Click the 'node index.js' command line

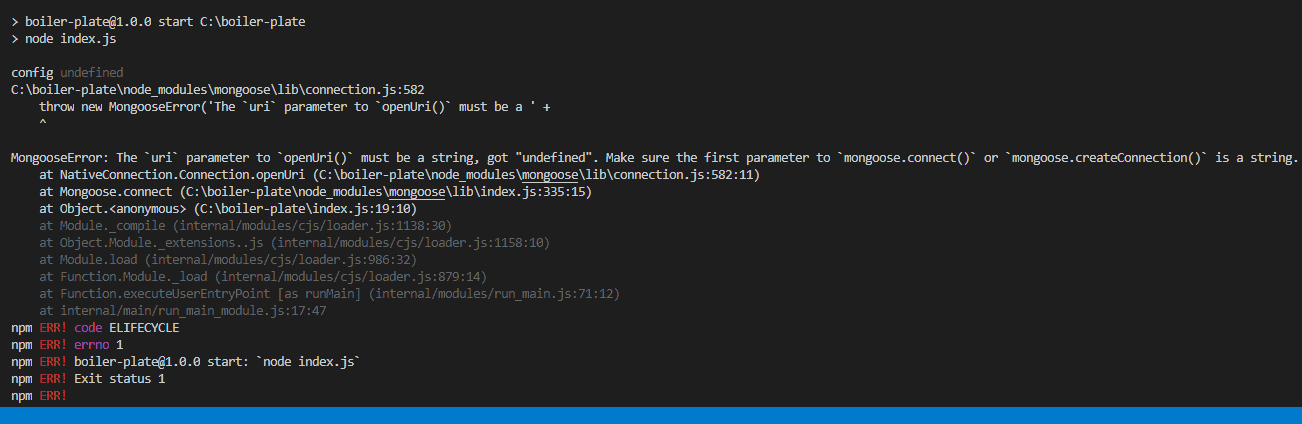tap(59, 39)
